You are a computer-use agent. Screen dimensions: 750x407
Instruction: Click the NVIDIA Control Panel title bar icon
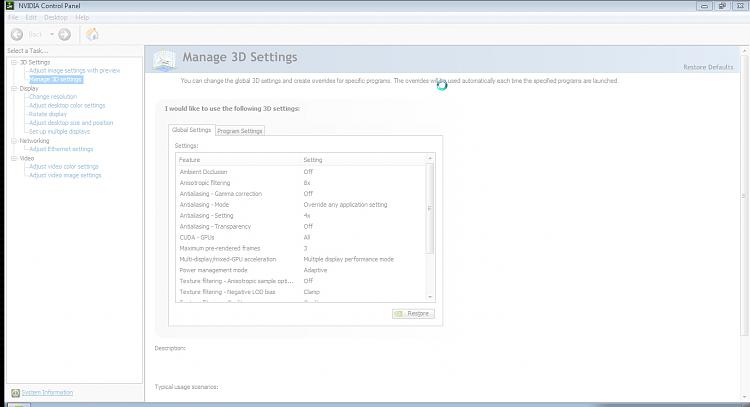(x=9, y=6)
